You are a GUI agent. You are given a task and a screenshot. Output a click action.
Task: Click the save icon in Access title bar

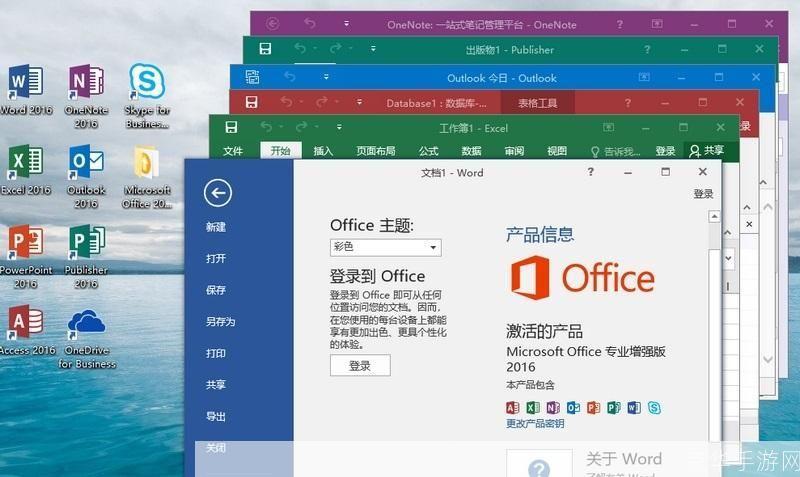(x=252, y=102)
